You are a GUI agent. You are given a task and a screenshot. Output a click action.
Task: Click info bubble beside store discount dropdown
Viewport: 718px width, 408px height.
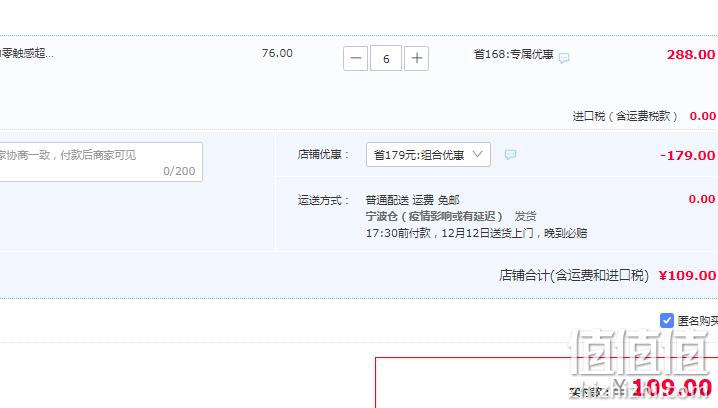[510, 154]
